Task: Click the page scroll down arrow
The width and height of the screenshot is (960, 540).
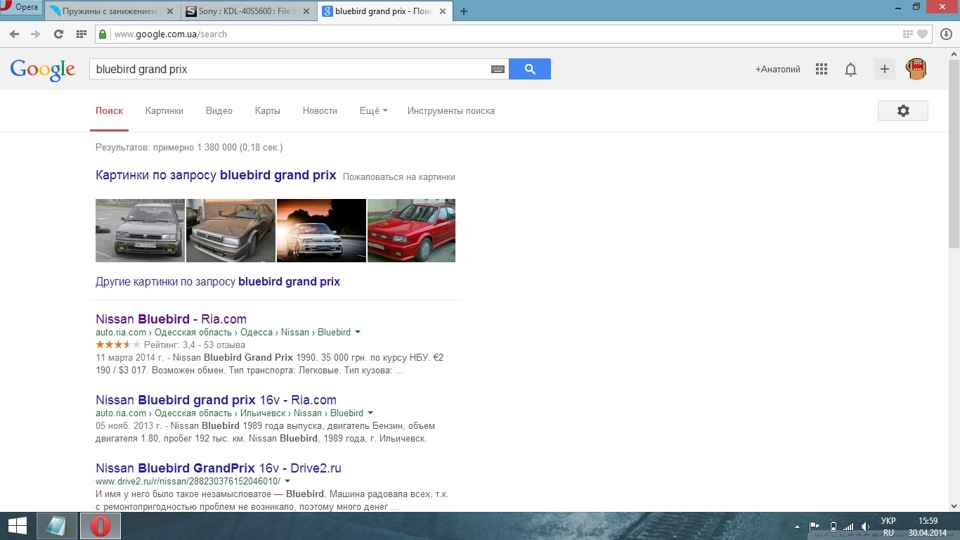Action: click(x=954, y=506)
